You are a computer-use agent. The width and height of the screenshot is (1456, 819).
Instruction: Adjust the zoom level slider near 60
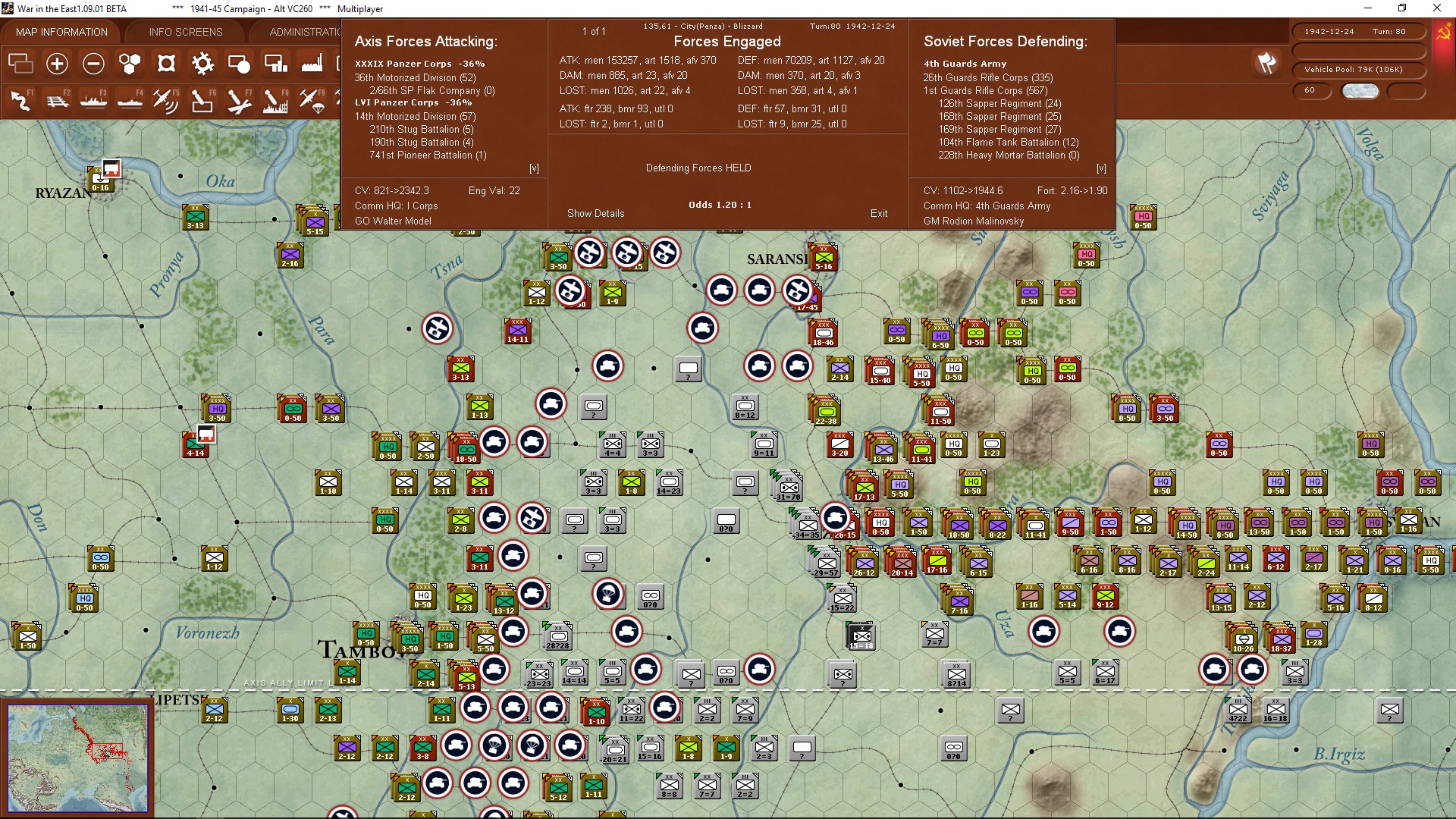(x=1360, y=90)
